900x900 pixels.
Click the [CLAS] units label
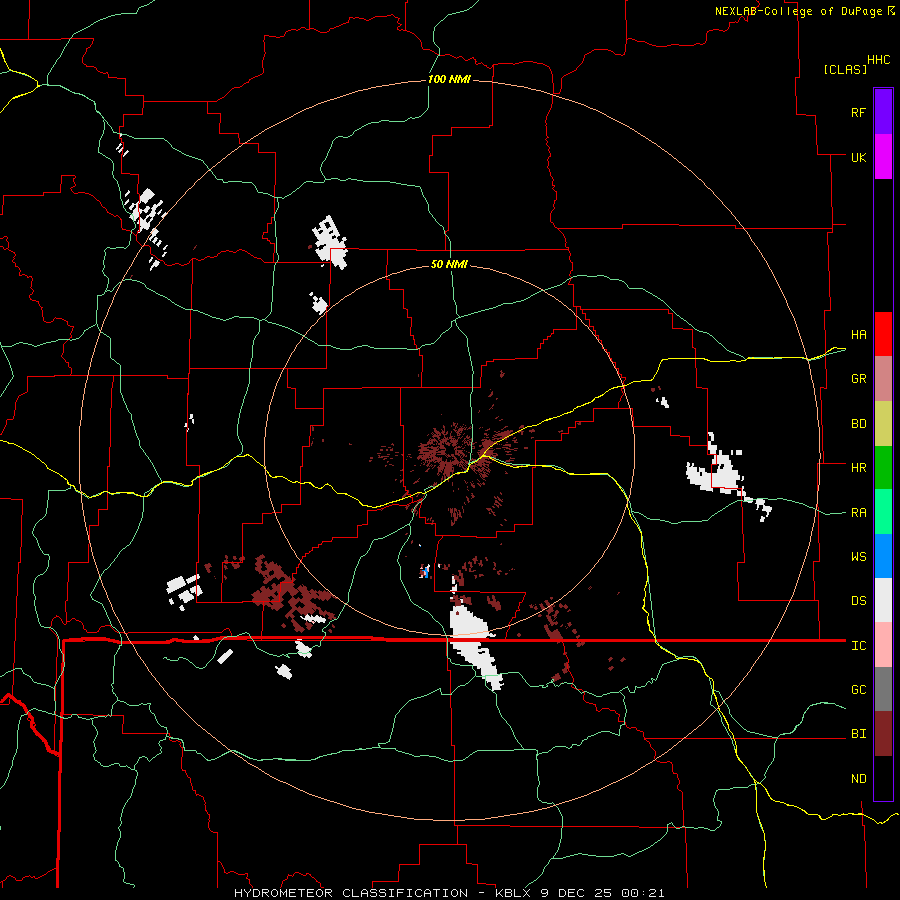click(x=845, y=69)
